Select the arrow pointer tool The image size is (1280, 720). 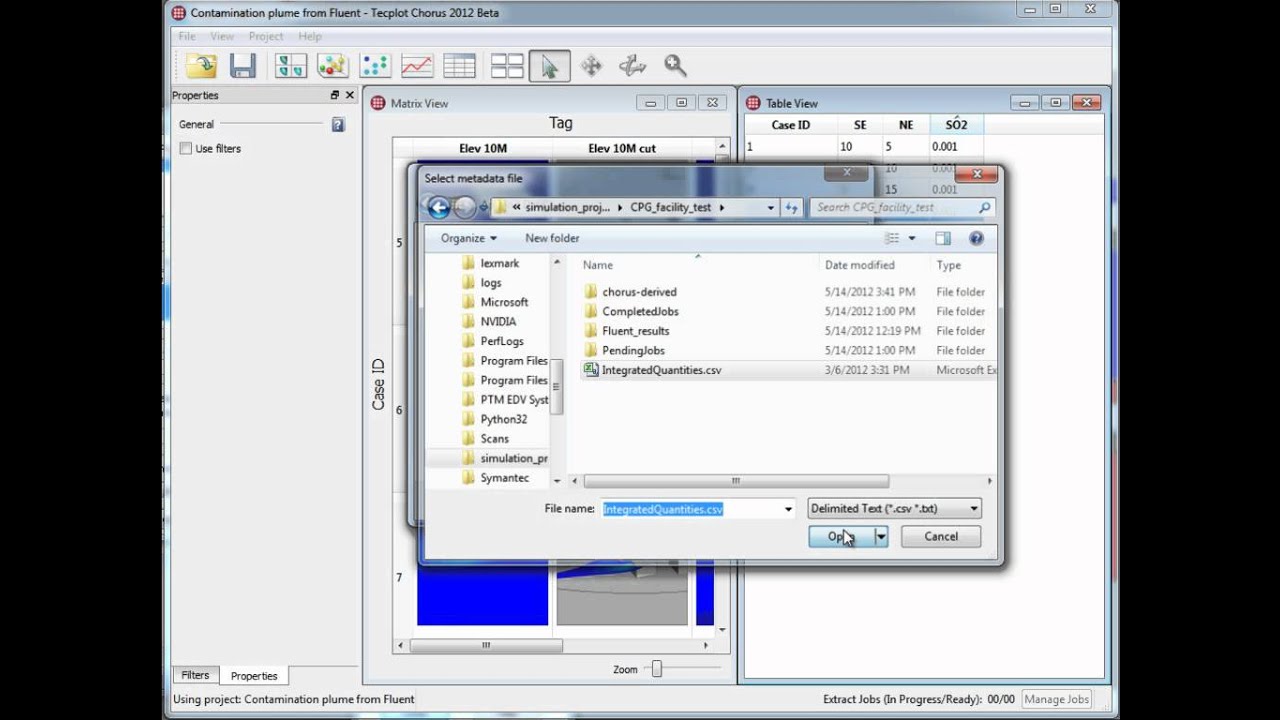(549, 66)
